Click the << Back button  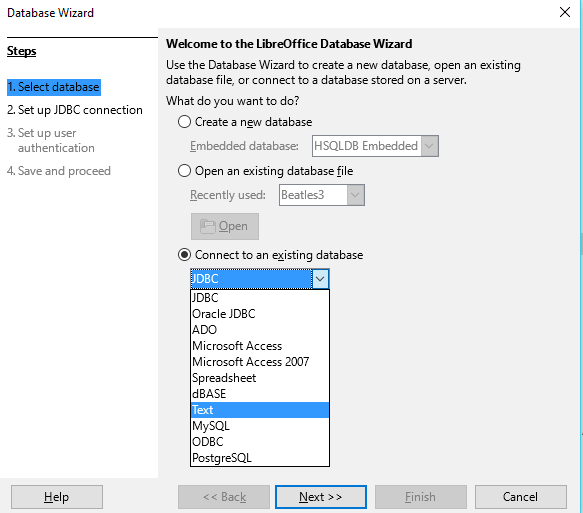click(224, 497)
